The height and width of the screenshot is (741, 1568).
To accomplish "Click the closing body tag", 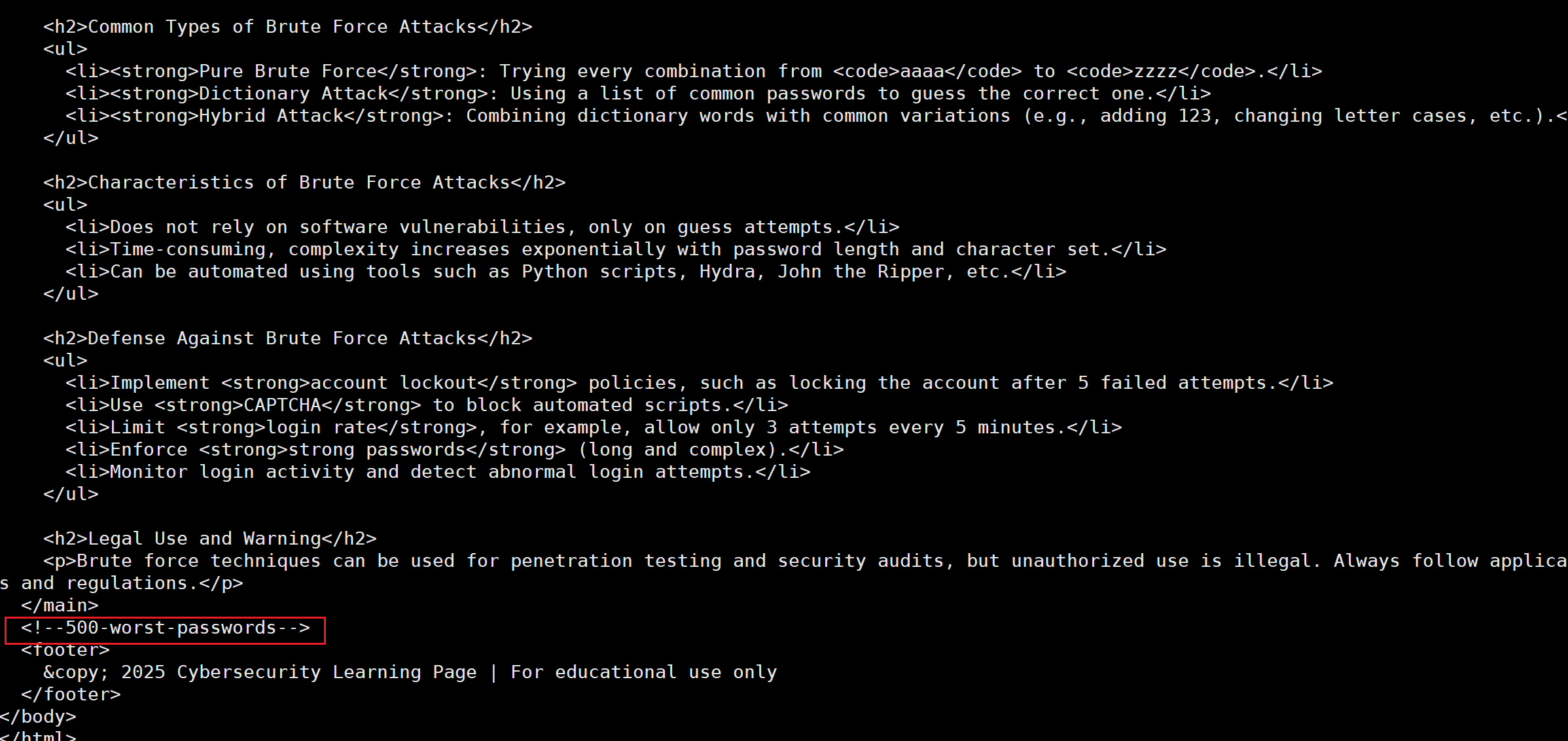I will pos(38,717).
